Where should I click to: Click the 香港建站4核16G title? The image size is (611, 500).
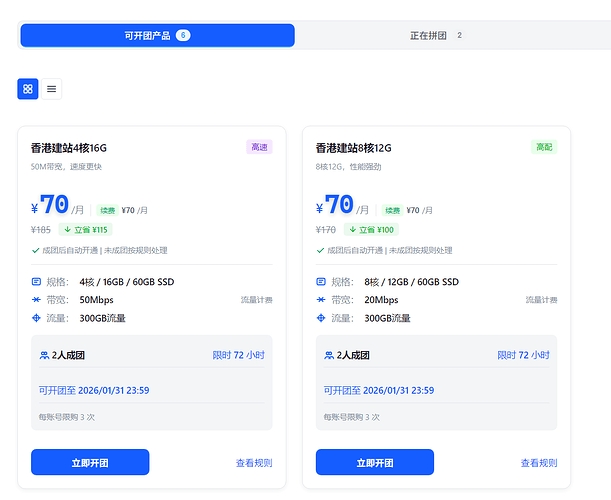coord(69,148)
